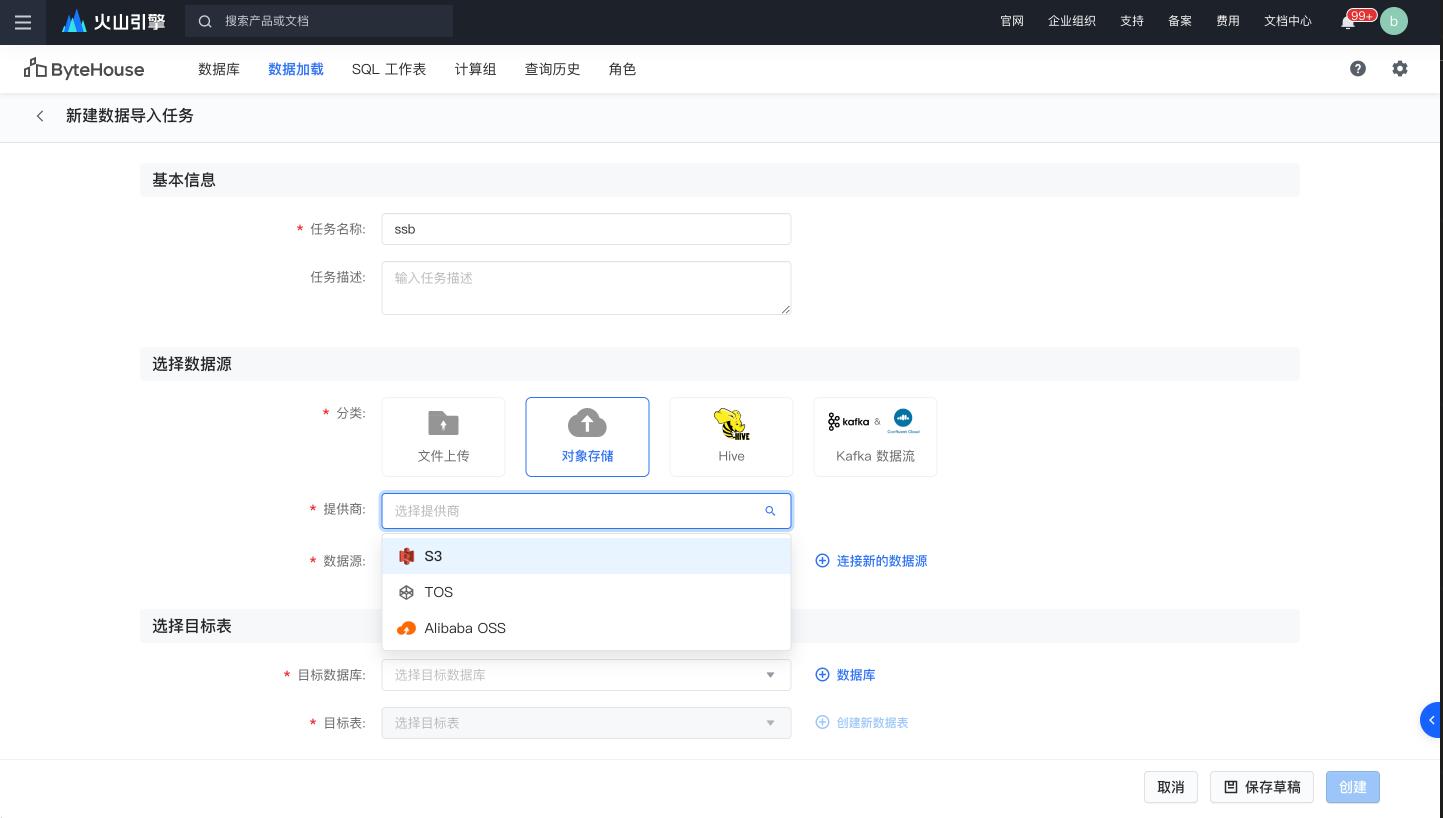Click the 保存草稿 button
Screen dimensions: 1443x818
pyautogui.click(x=1262, y=787)
